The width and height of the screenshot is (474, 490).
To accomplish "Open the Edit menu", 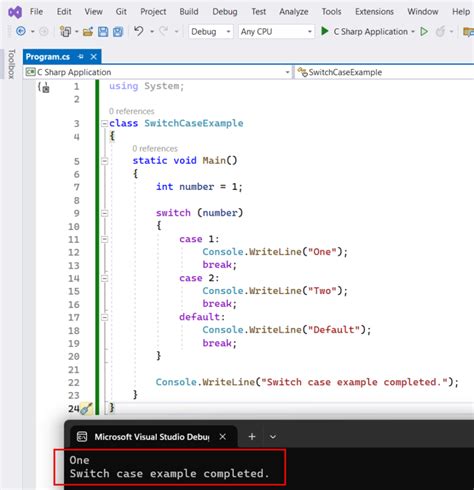I will 64,12.
